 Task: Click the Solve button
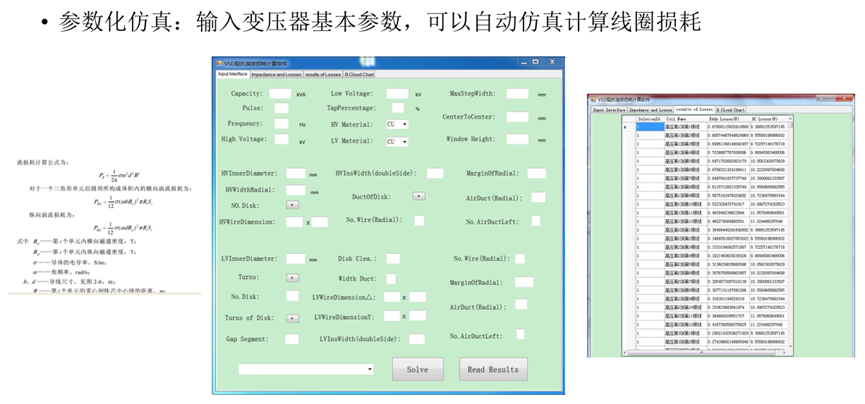click(x=418, y=369)
